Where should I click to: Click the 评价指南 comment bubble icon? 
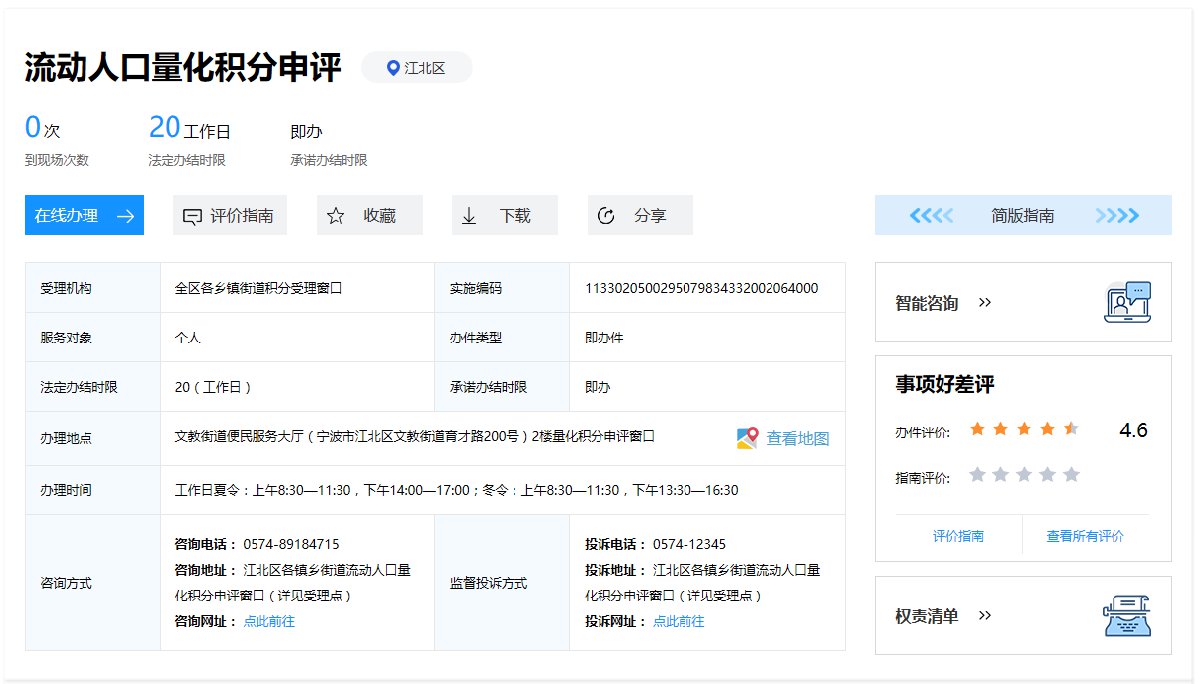tap(192, 216)
